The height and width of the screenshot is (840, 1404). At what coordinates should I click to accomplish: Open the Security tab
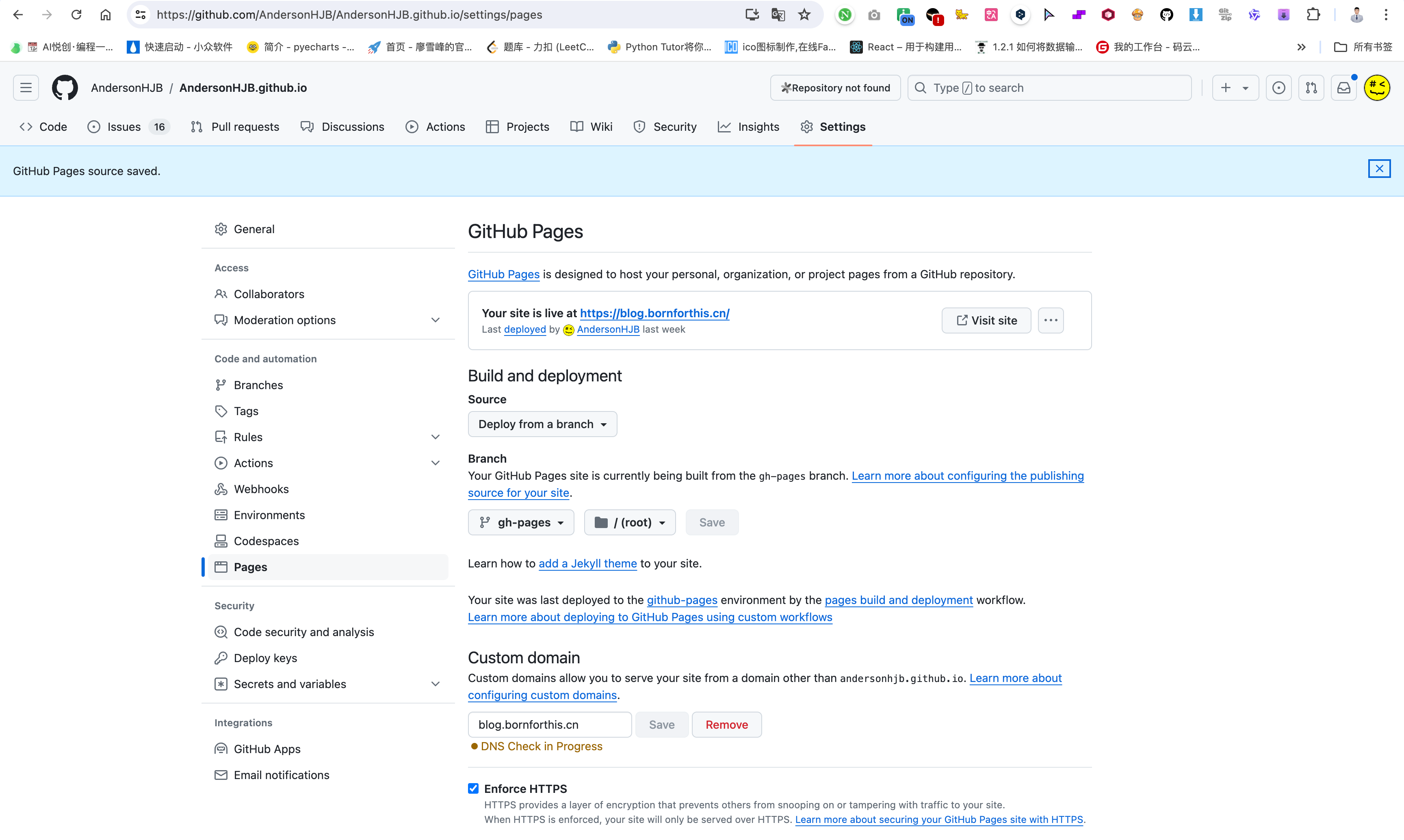[x=665, y=127]
